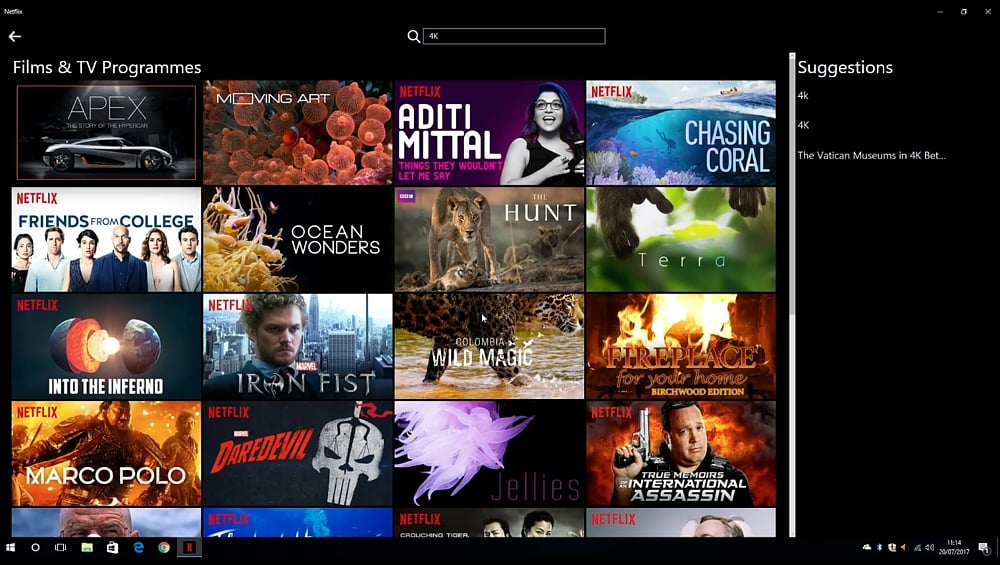The image size is (1000, 565).
Task: Open Action Center notifications icon
Action: (x=985, y=548)
